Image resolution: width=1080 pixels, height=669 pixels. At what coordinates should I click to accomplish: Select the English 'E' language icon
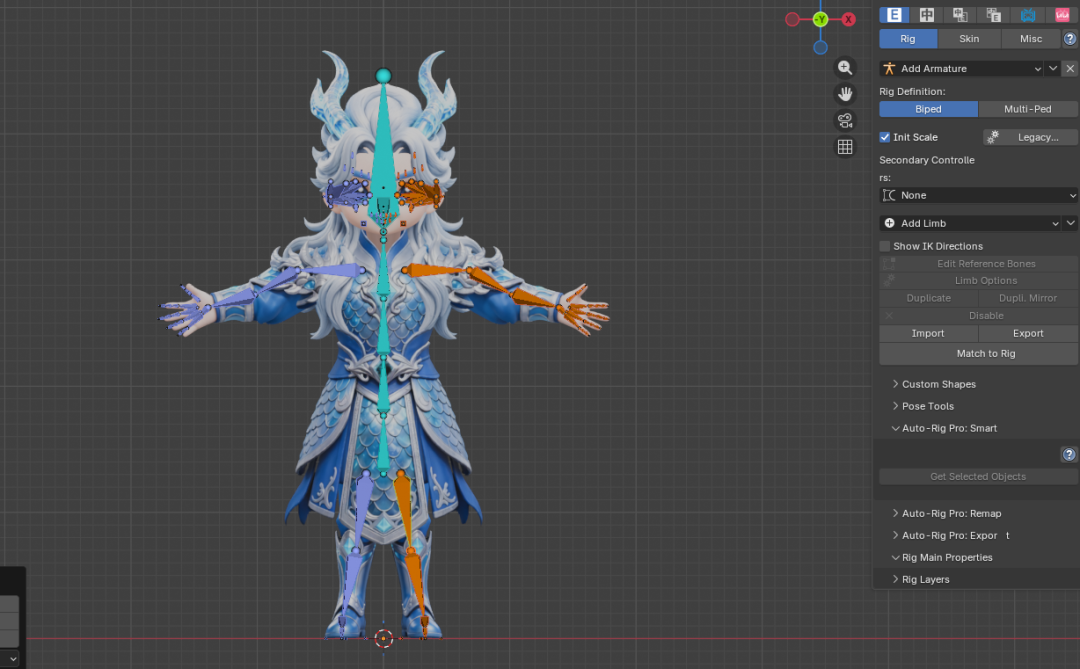(894, 14)
